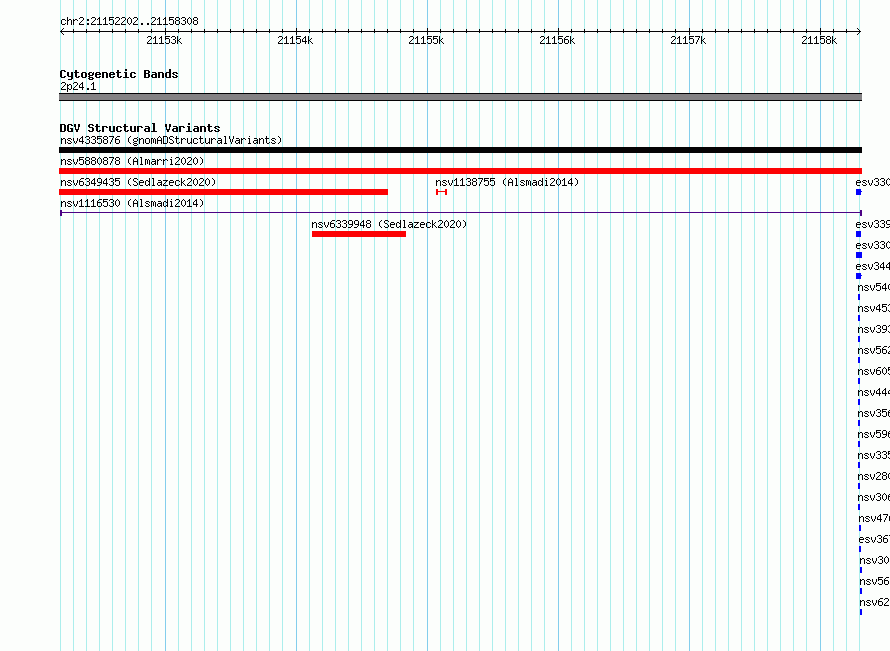Select the DGV Structural Variants track title
The image size is (890, 651).
[140, 128]
